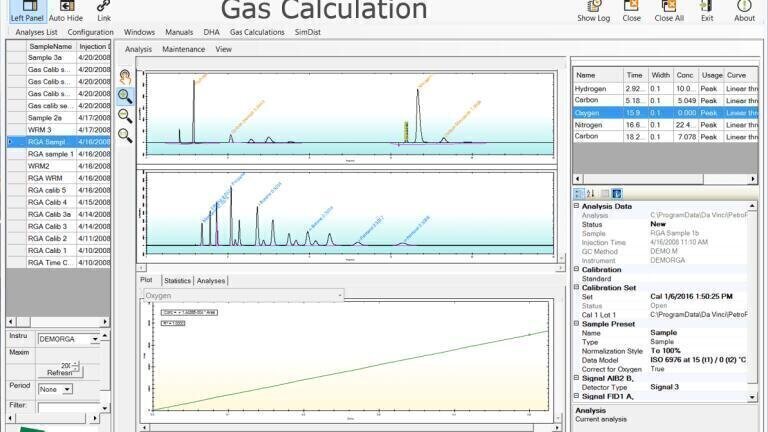Select the Sample 3a row
This screenshot has height=432, width=768.
tap(59, 57)
